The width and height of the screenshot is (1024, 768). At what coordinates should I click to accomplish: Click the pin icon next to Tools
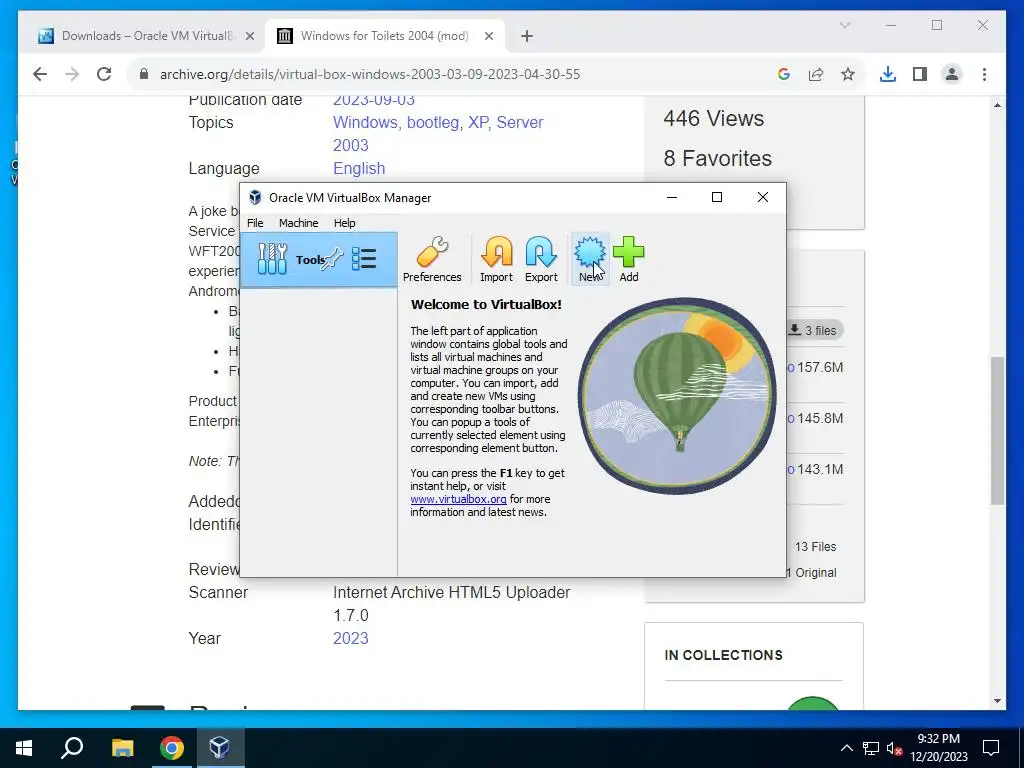pyautogui.click(x=332, y=259)
